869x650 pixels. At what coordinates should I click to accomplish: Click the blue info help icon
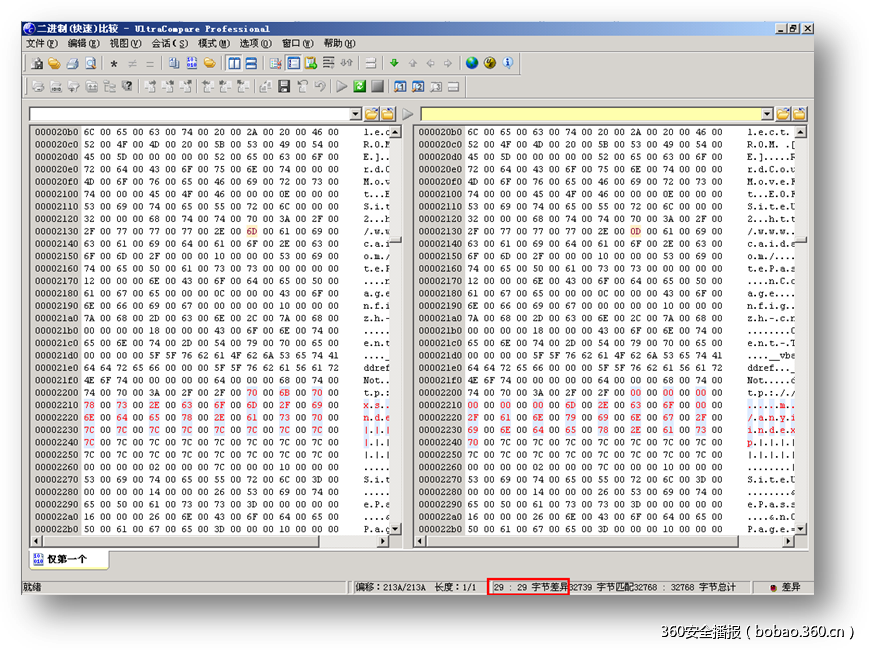[508, 64]
